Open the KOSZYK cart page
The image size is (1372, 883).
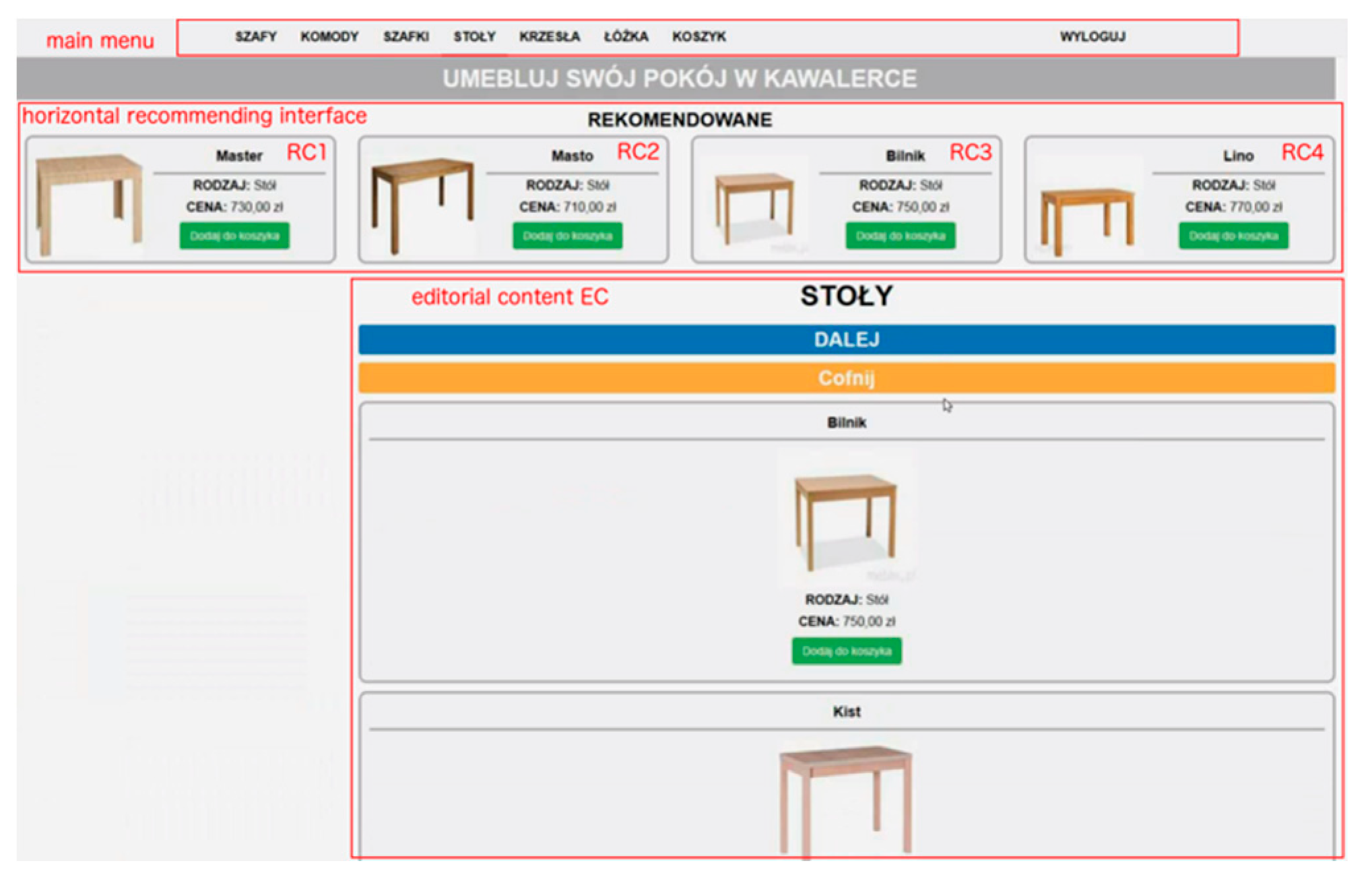699,37
